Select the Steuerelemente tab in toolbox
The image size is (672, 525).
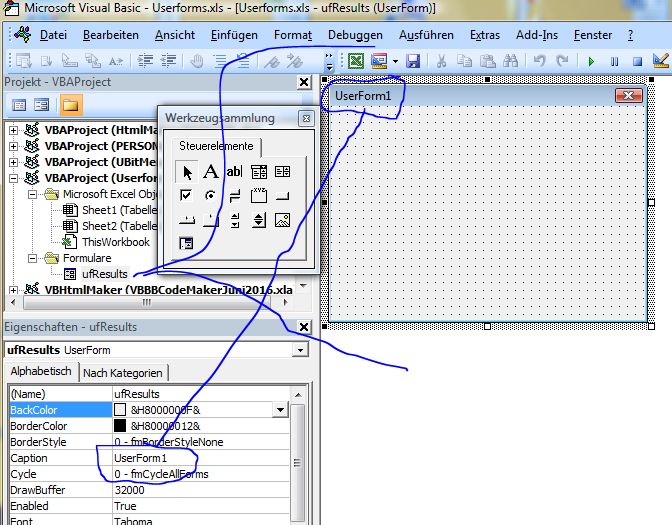point(216,146)
